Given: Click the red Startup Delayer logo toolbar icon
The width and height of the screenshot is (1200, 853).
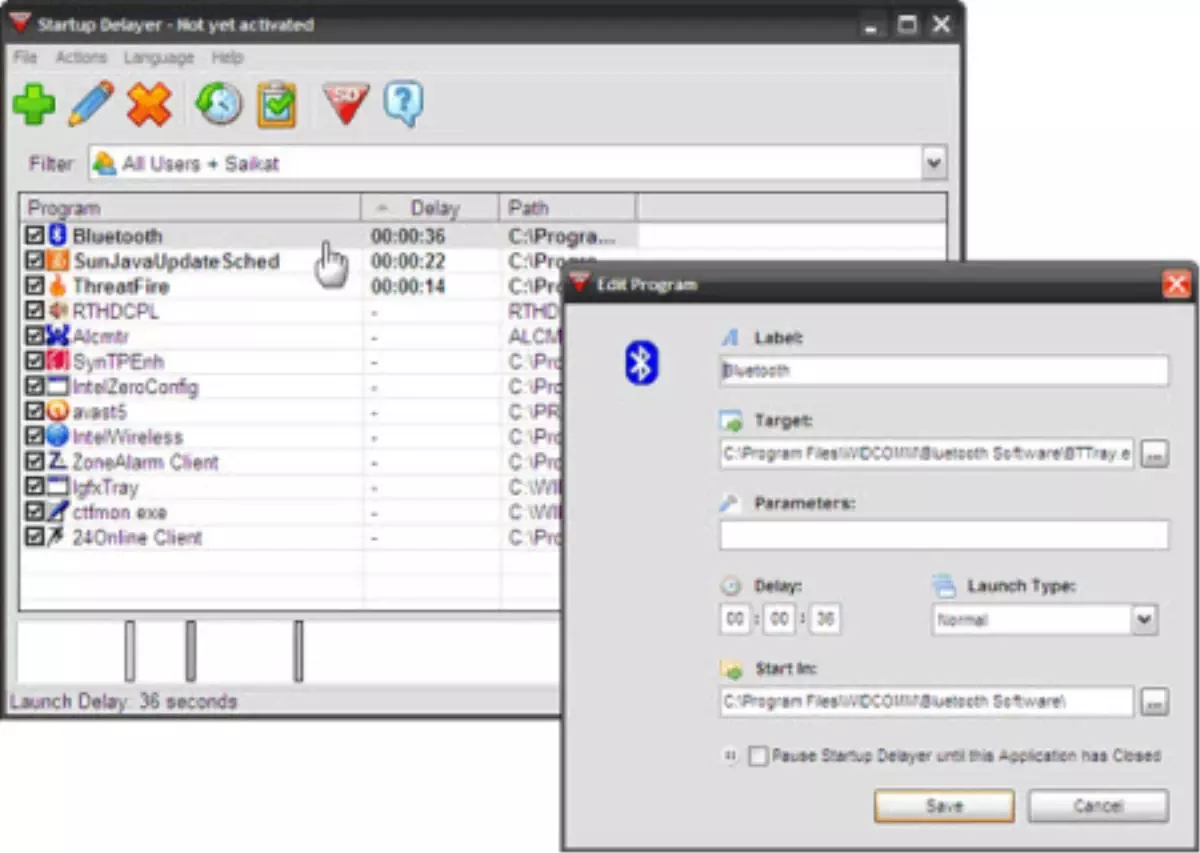Looking at the screenshot, I should click(345, 104).
